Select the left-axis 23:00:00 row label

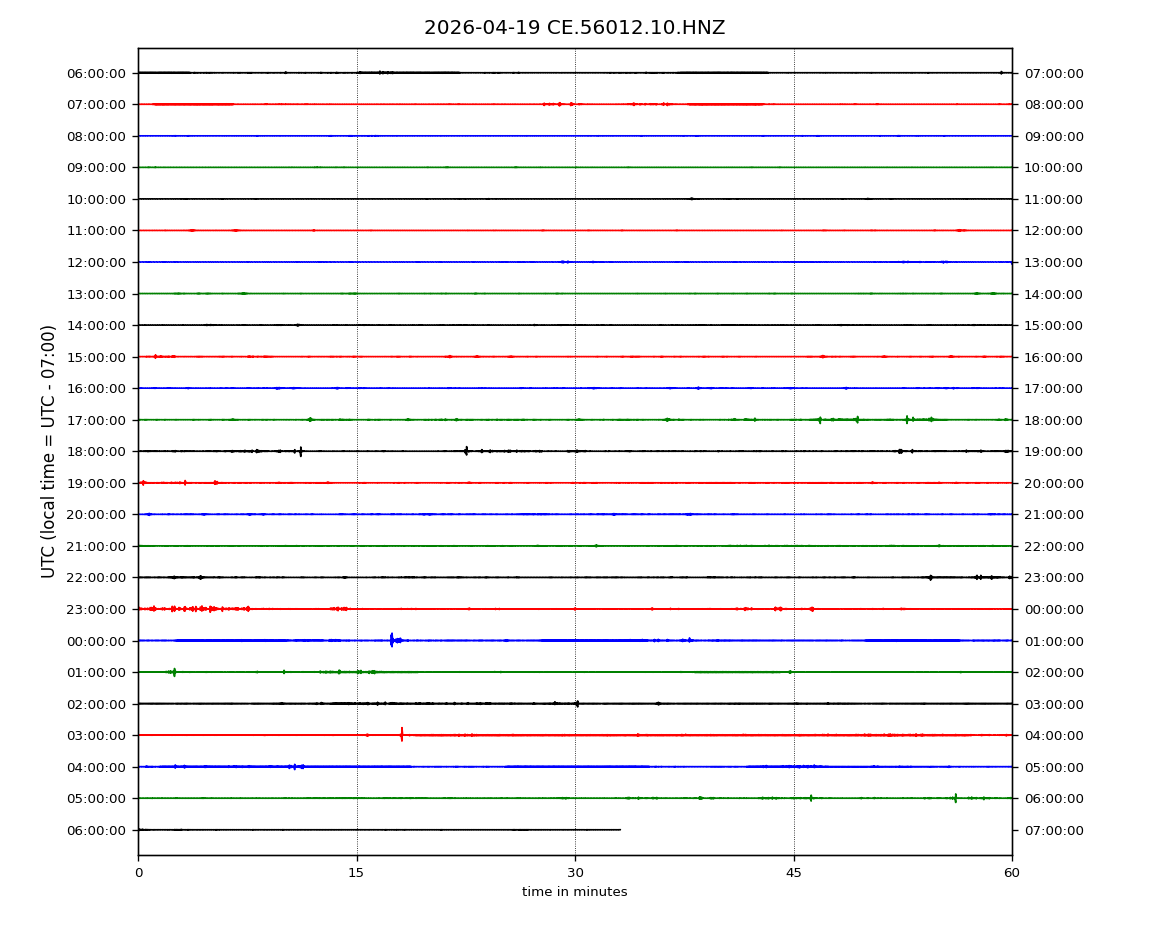(96, 609)
